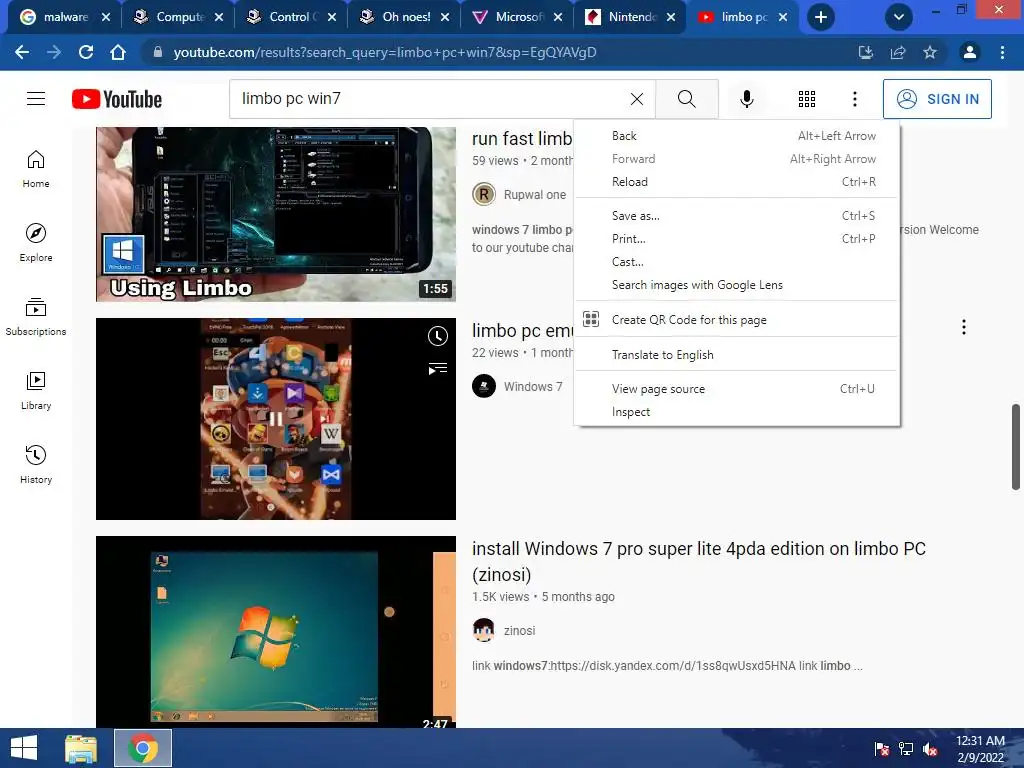
Task: Click the volume tray icon
Action: coord(930,749)
